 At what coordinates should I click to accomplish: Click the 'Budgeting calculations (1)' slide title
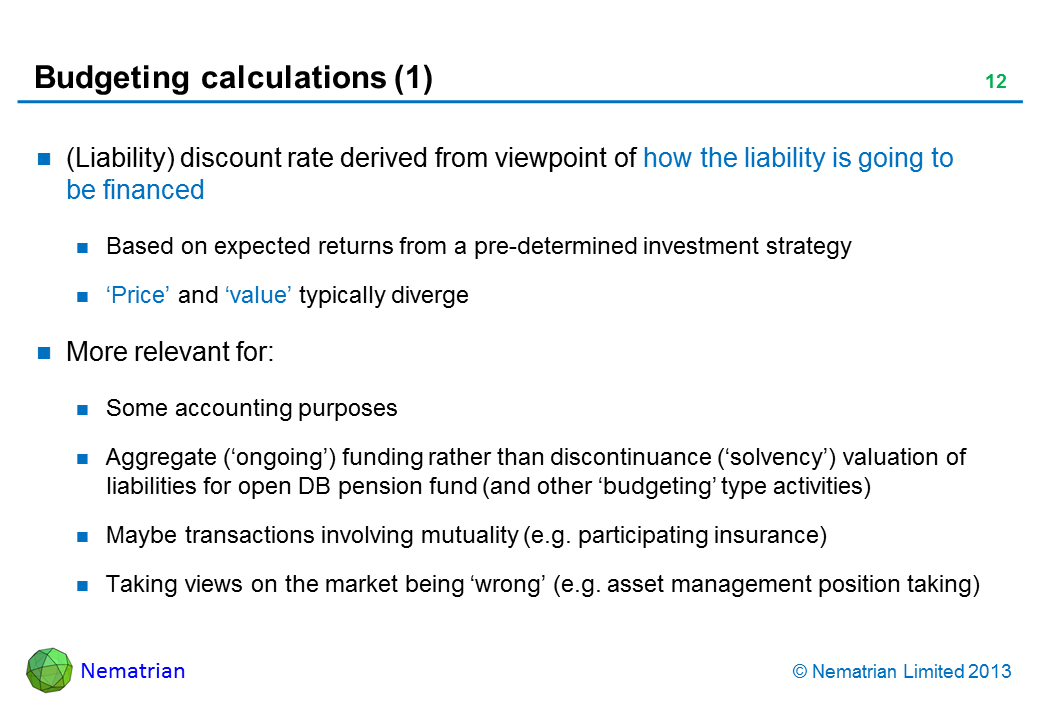(x=233, y=78)
